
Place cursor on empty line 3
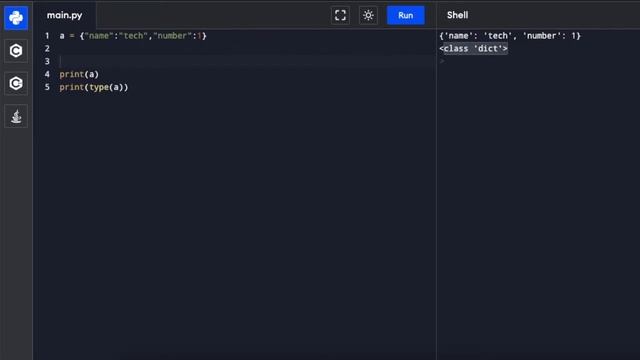[x=247, y=62]
